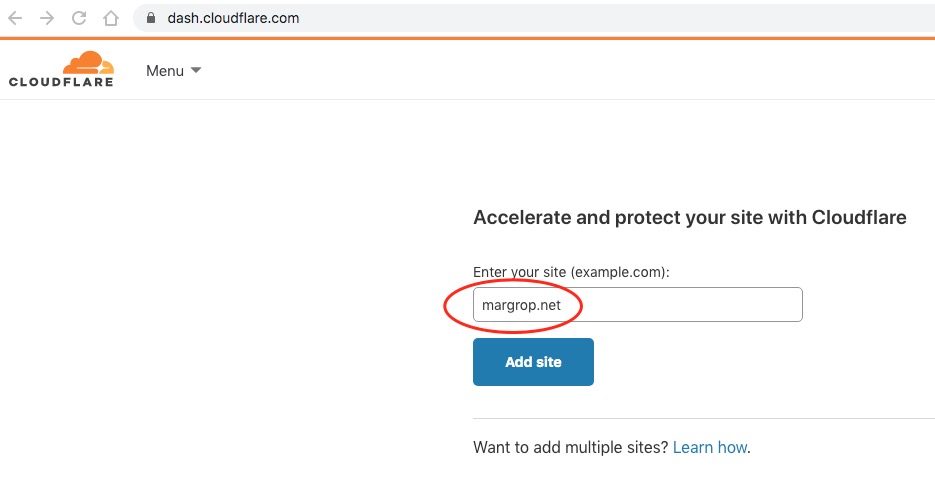Reload the page with the refresh icon

click(79, 18)
